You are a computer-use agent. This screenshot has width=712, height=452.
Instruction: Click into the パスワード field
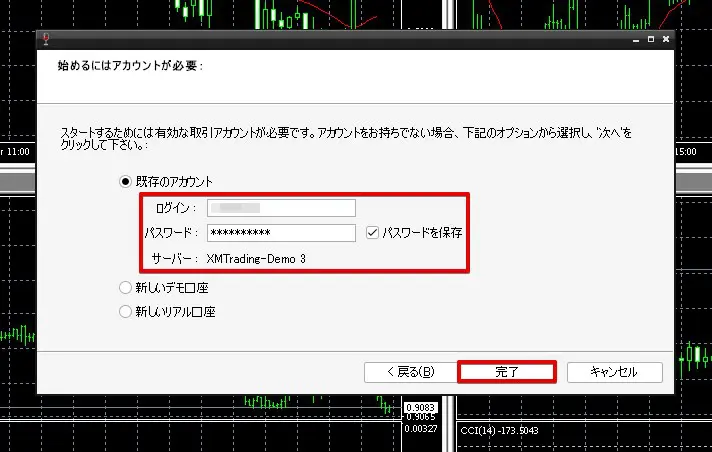[x=281, y=232]
